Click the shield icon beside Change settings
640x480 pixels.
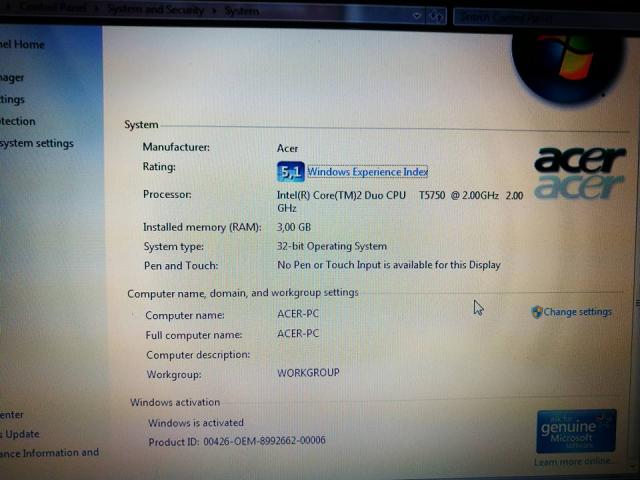pyautogui.click(x=537, y=312)
